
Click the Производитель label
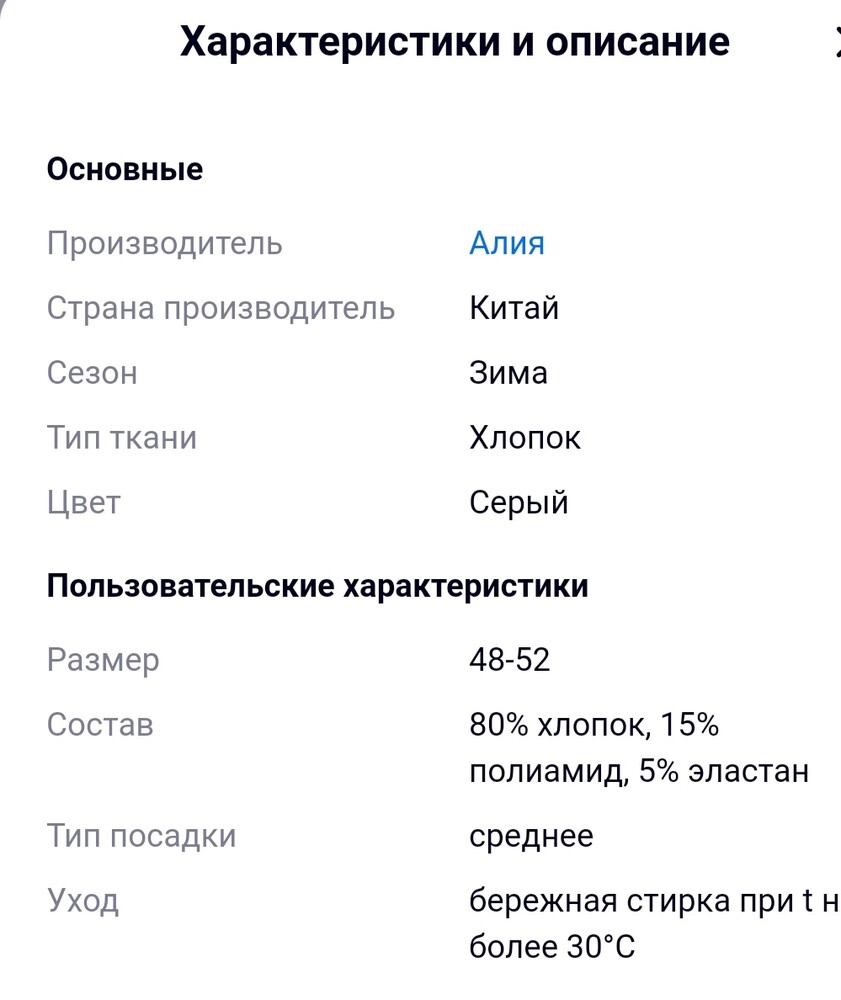click(x=165, y=243)
